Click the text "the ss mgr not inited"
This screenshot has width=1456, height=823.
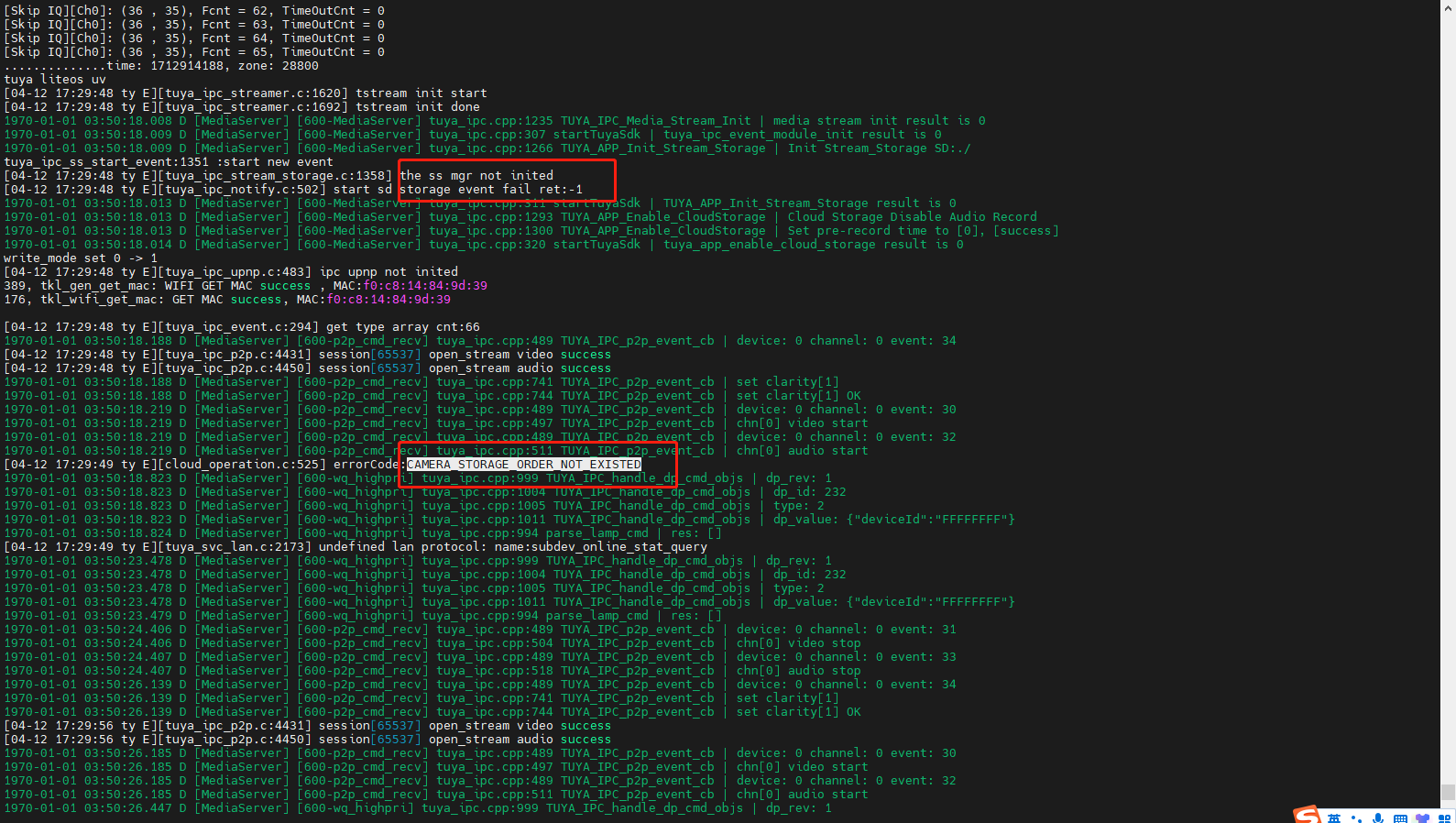pyautogui.click(x=476, y=175)
